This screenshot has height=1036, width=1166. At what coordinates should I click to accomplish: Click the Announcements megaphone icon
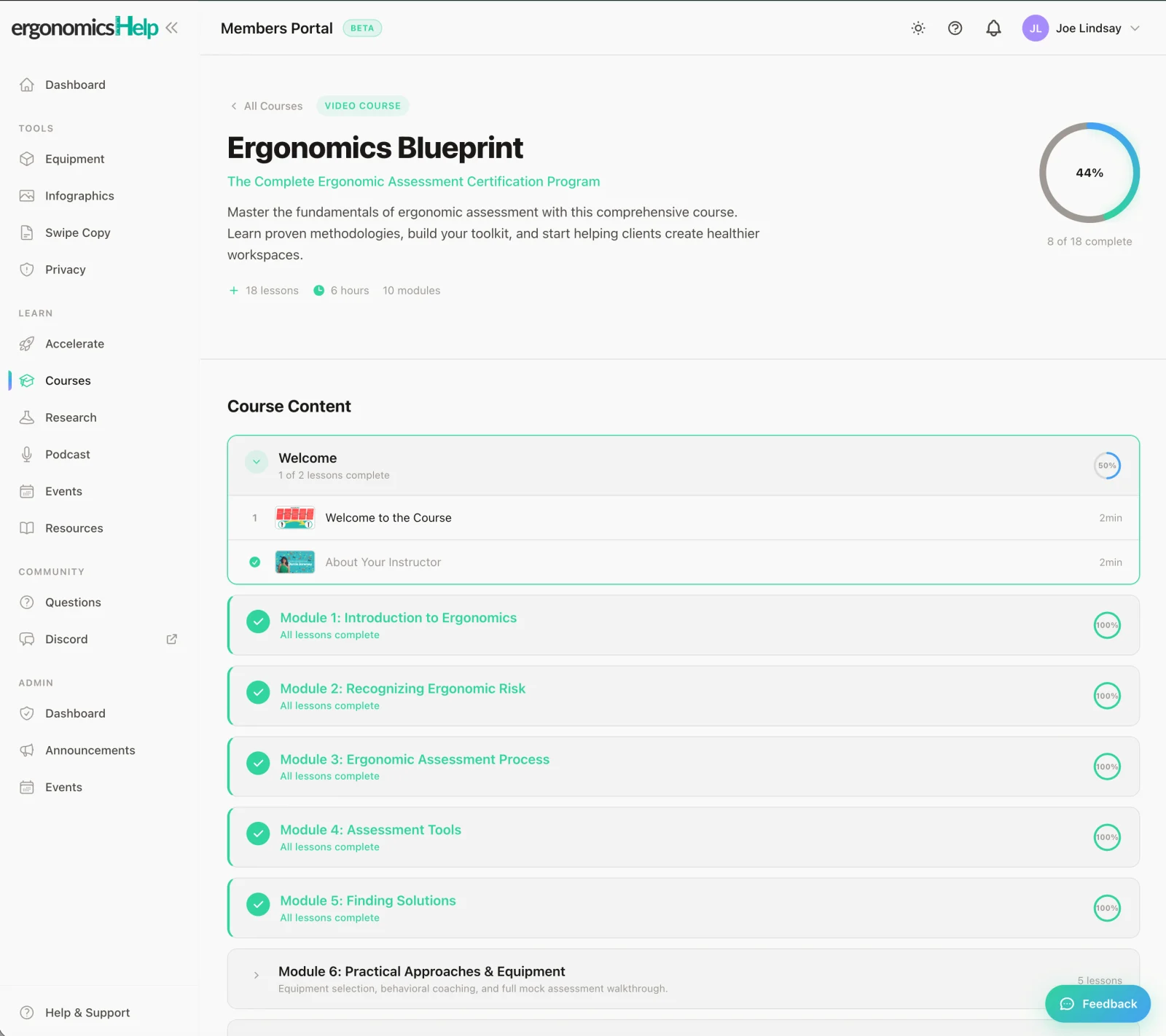27,750
